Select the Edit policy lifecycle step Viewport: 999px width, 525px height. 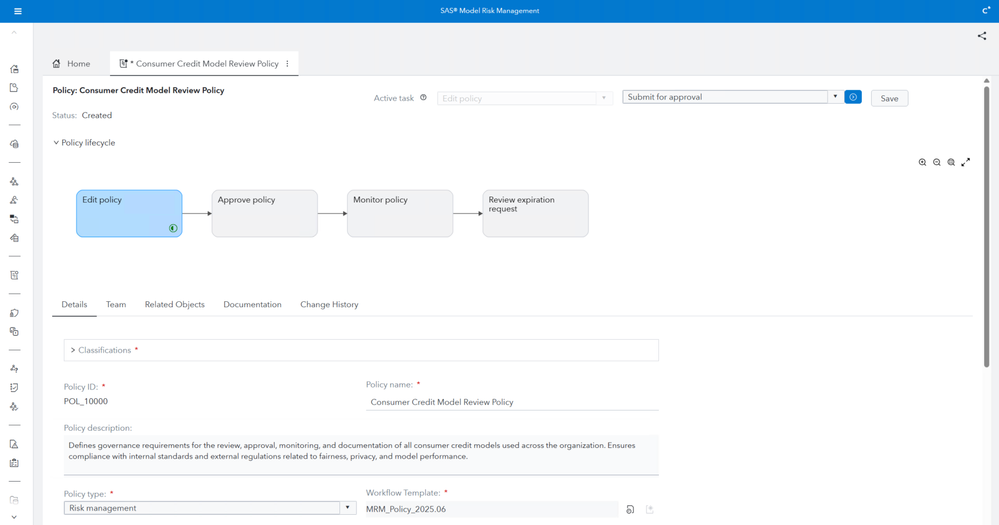129,213
